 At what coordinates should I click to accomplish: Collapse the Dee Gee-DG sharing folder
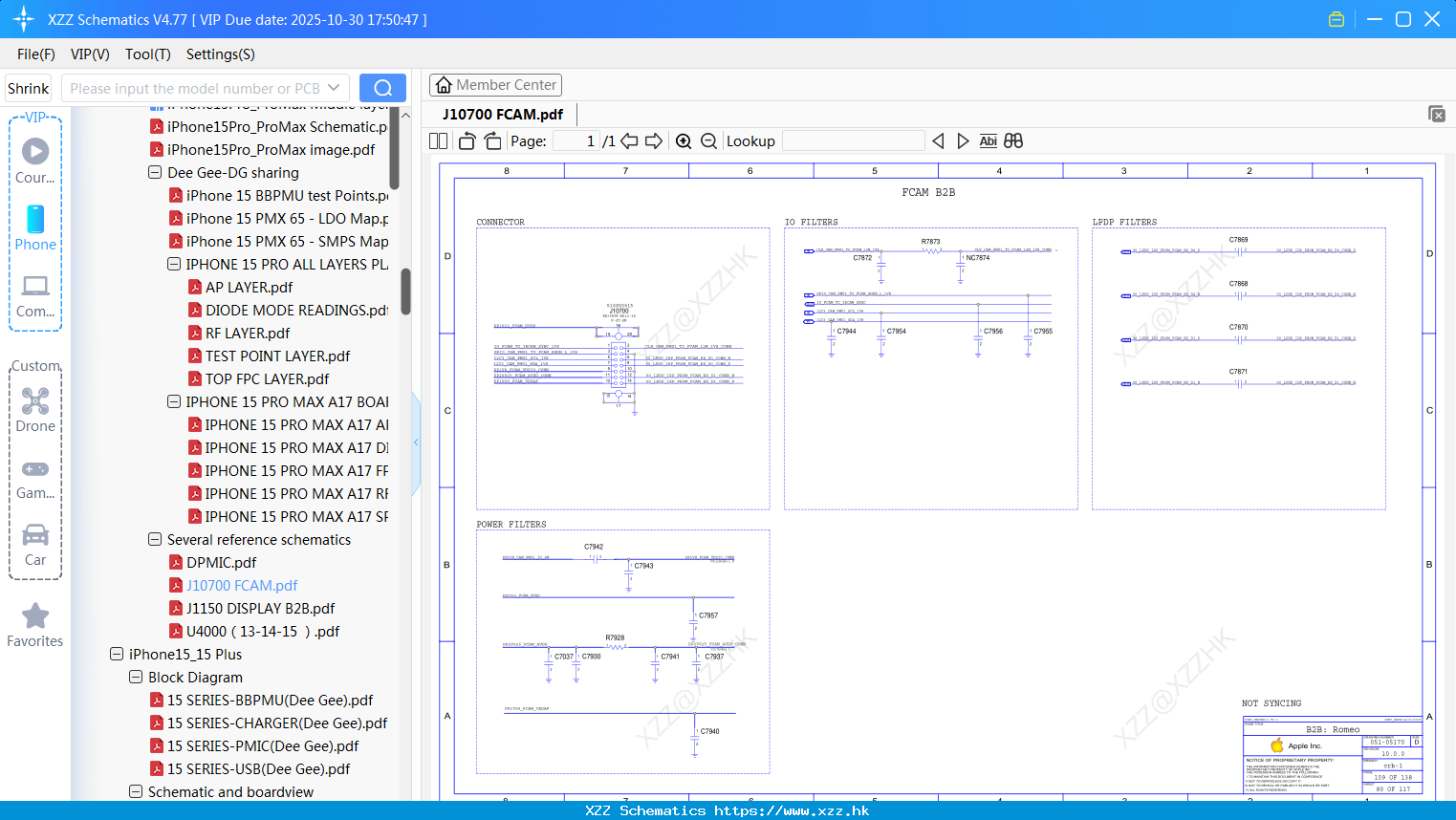pyautogui.click(x=155, y=172)
